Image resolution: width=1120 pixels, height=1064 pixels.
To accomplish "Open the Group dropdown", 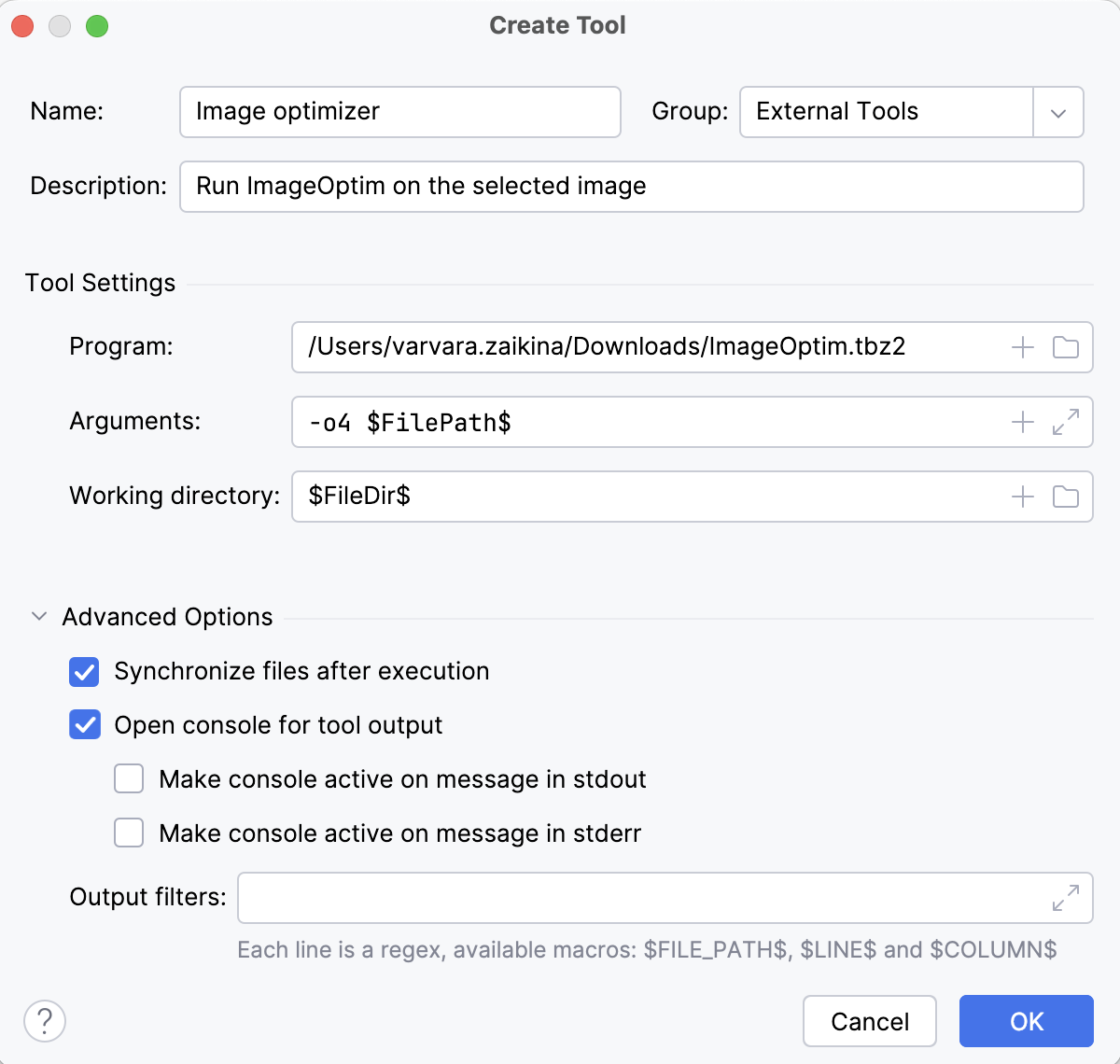I will (x=1057, y=112).
